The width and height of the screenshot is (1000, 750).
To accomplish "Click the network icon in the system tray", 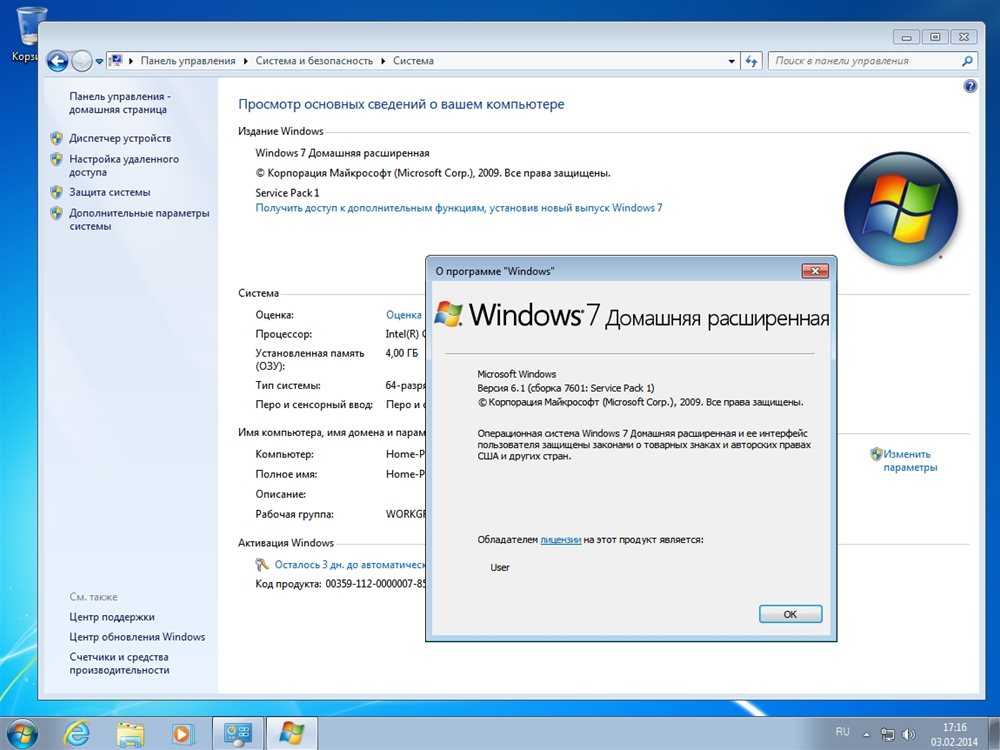I will 888,734.
